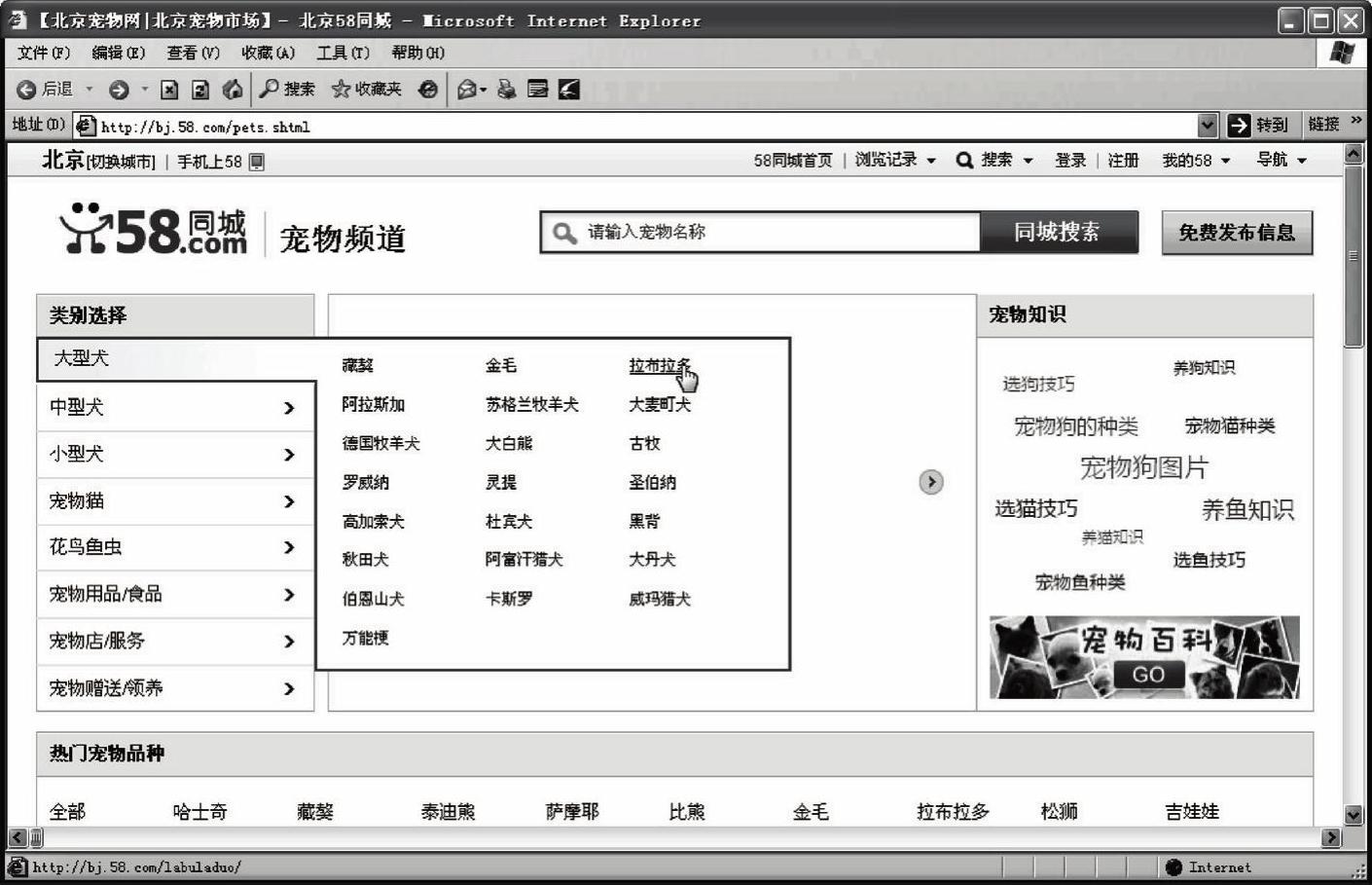Click the 金毛 link in submenu
The height and width of the screenshot is (885, 1372).
[x=501, y=366]
